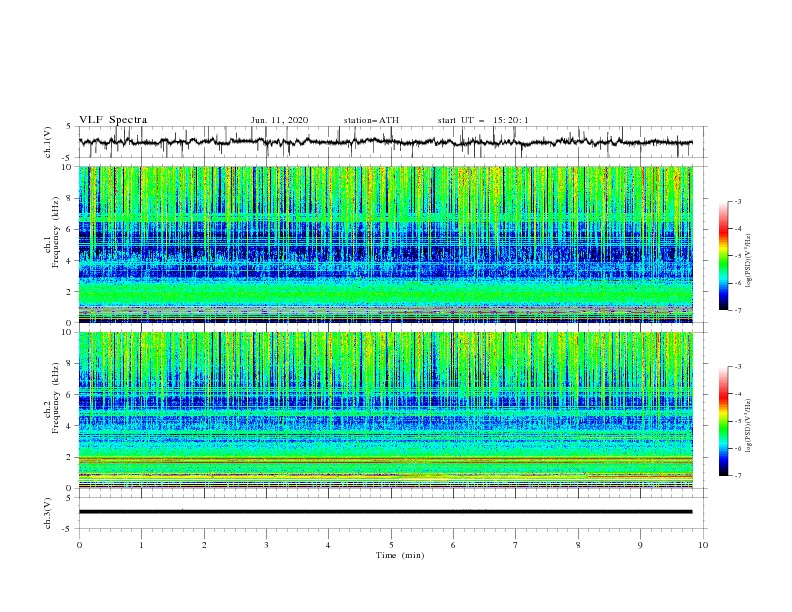
Task: Click the log(PSD) label beside ch.1 colorbar
Action: point(748,261)
